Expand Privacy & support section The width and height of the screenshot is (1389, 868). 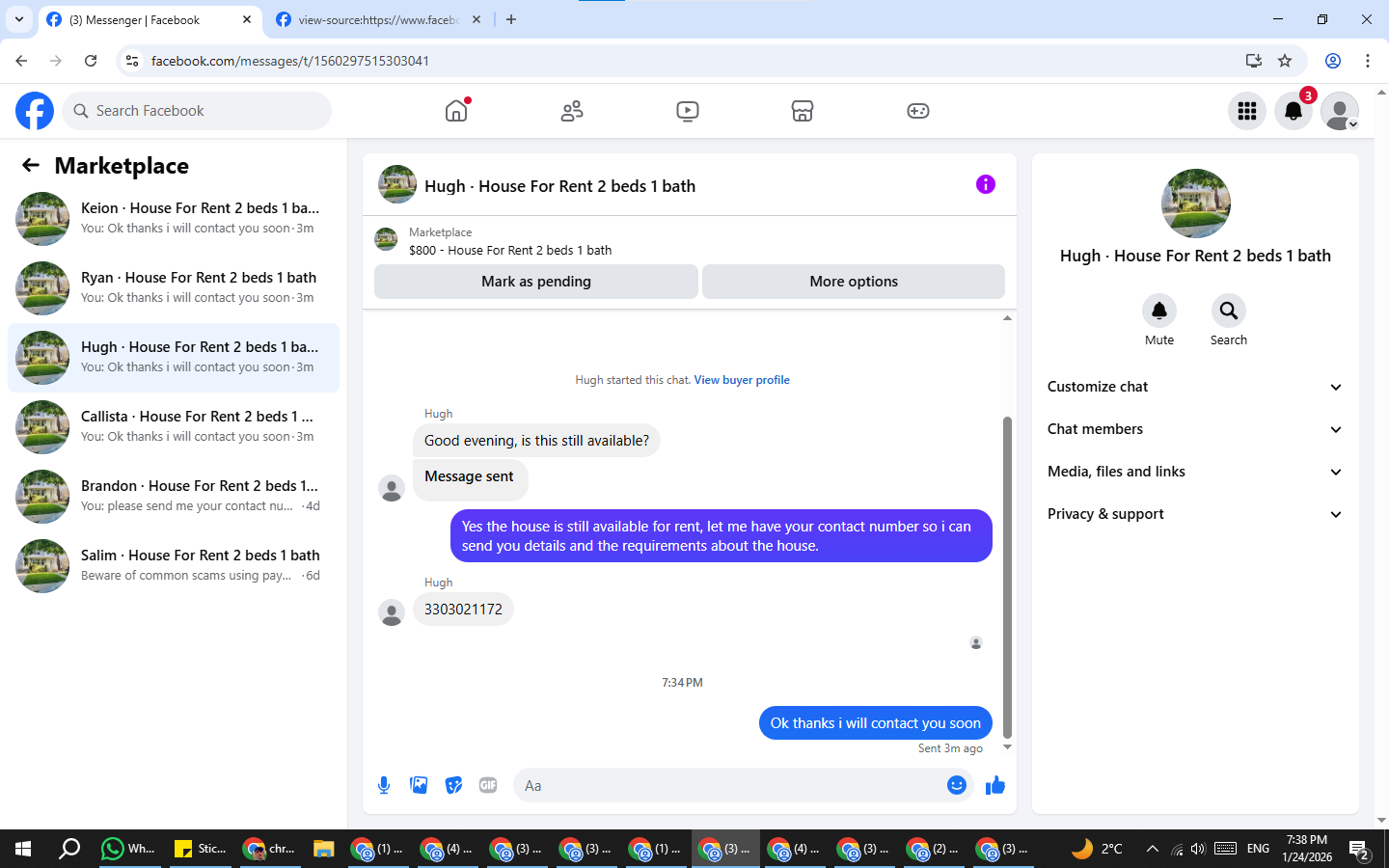[x=1195, y=514]
